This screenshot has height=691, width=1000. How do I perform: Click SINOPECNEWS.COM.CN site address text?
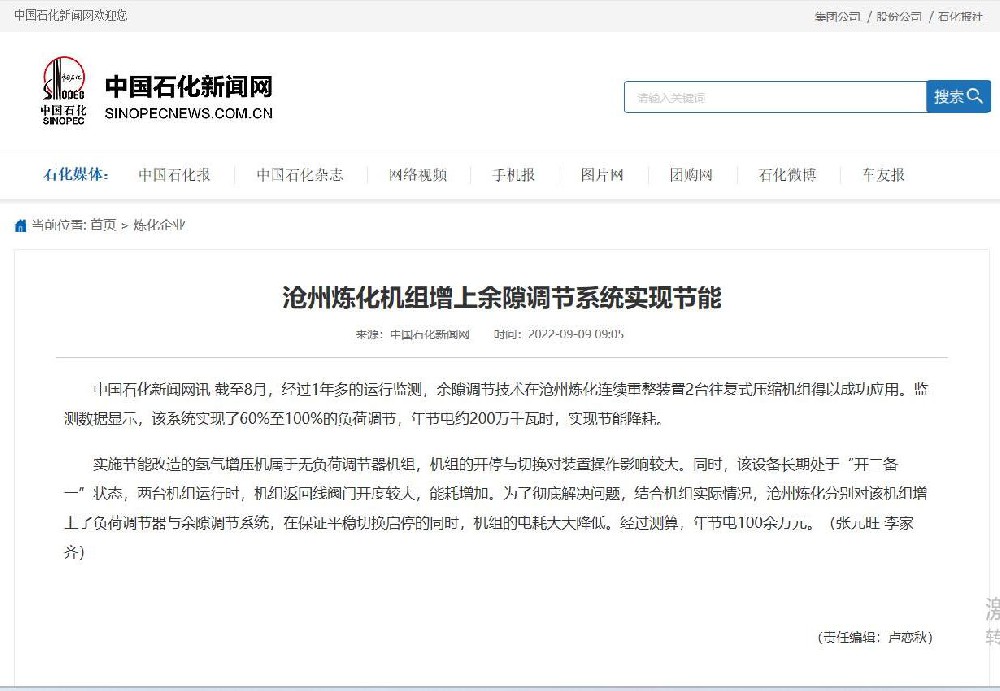click(x=189, y=114)
